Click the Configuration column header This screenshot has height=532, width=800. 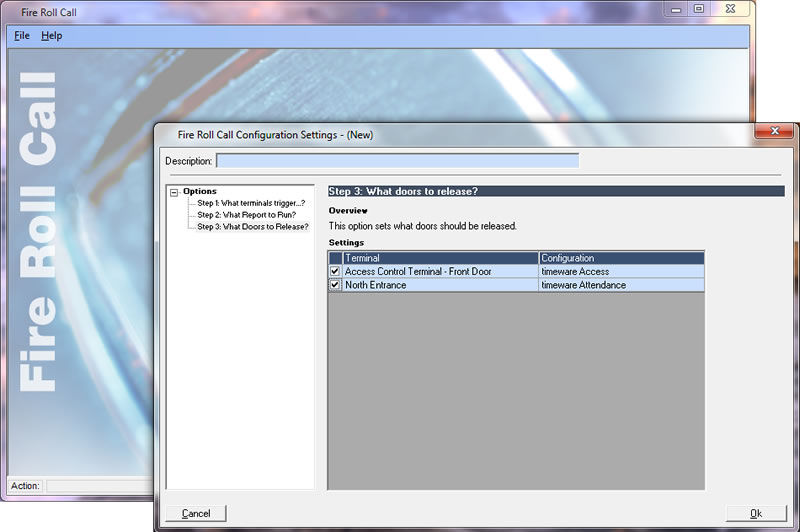pyautogui.click(x=620, y=258)
